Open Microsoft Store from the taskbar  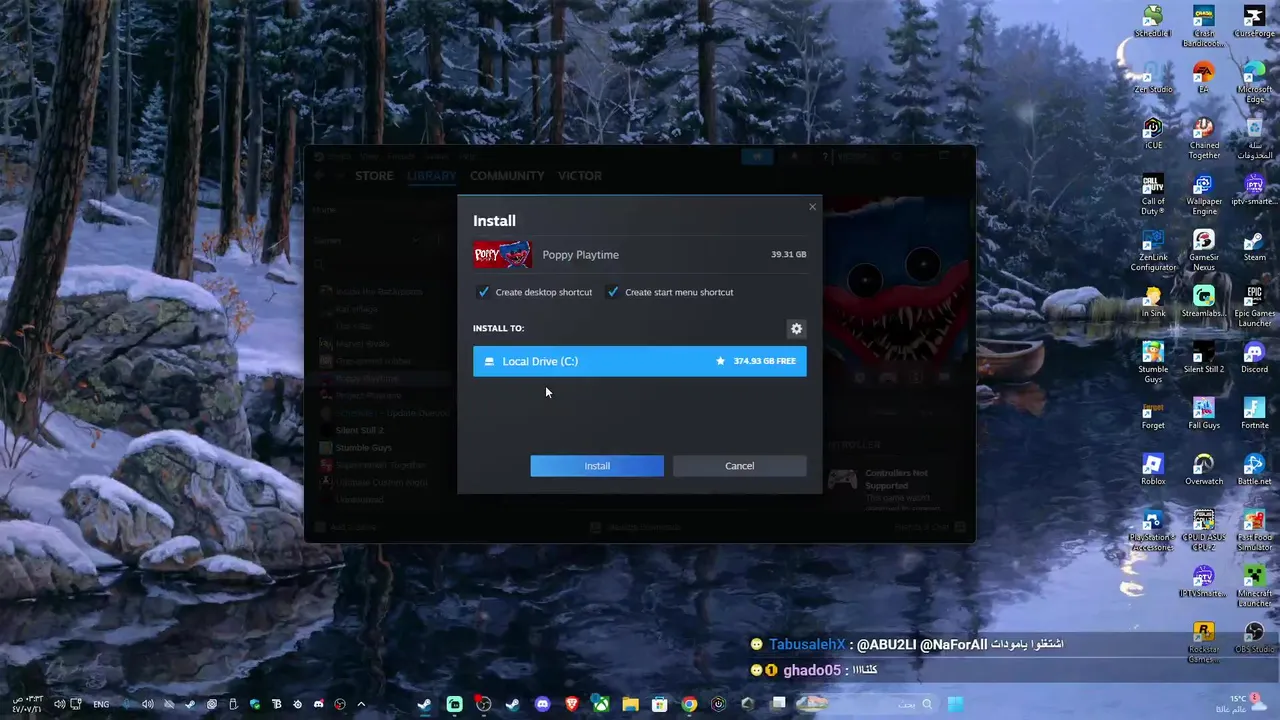click(659, 704)
